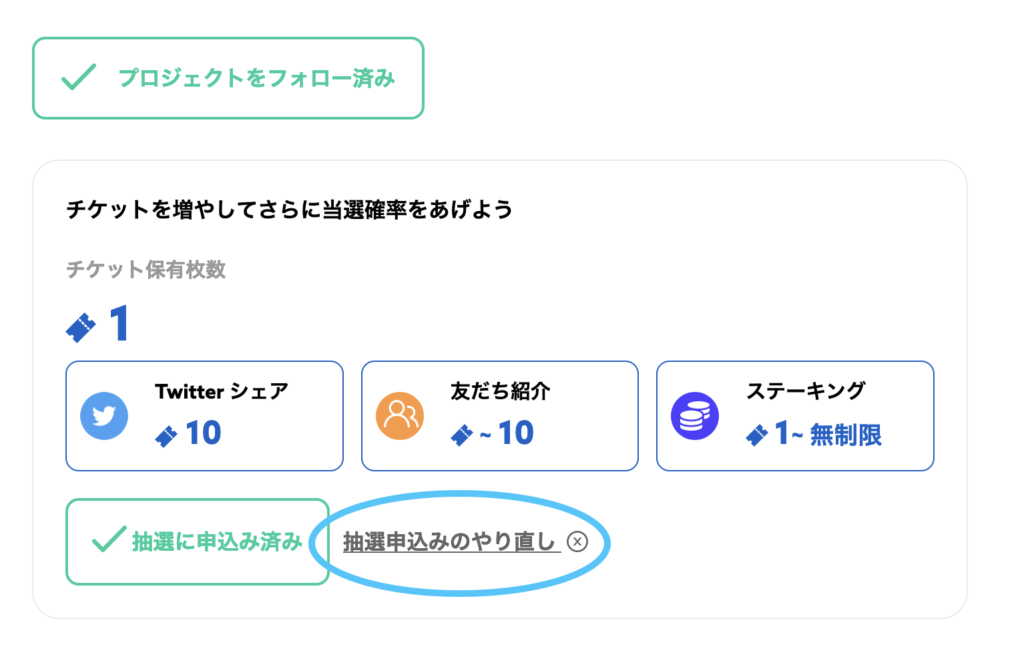Image resolution: width=1024 pixels, height=657 pixels.
Task: Click the circled X icon beside やり直し
Action: click(x=577, y=541)
